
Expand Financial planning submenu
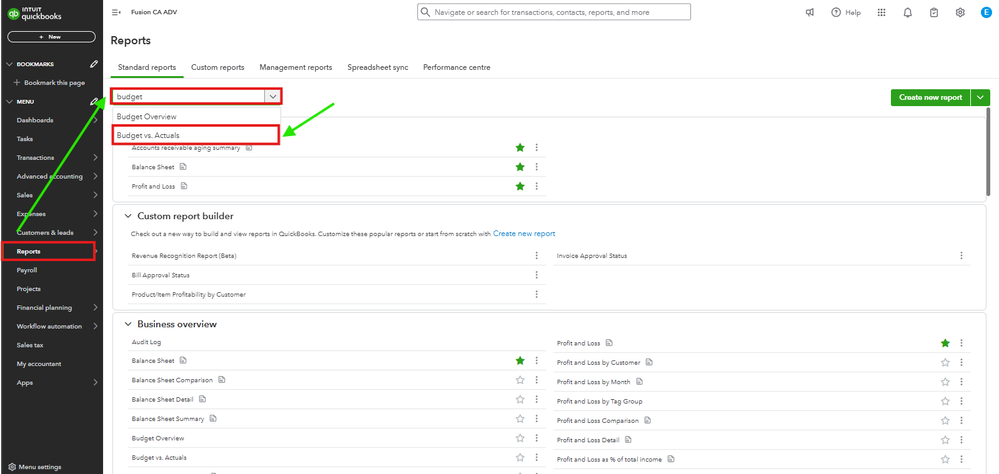(x=95, y=308)
